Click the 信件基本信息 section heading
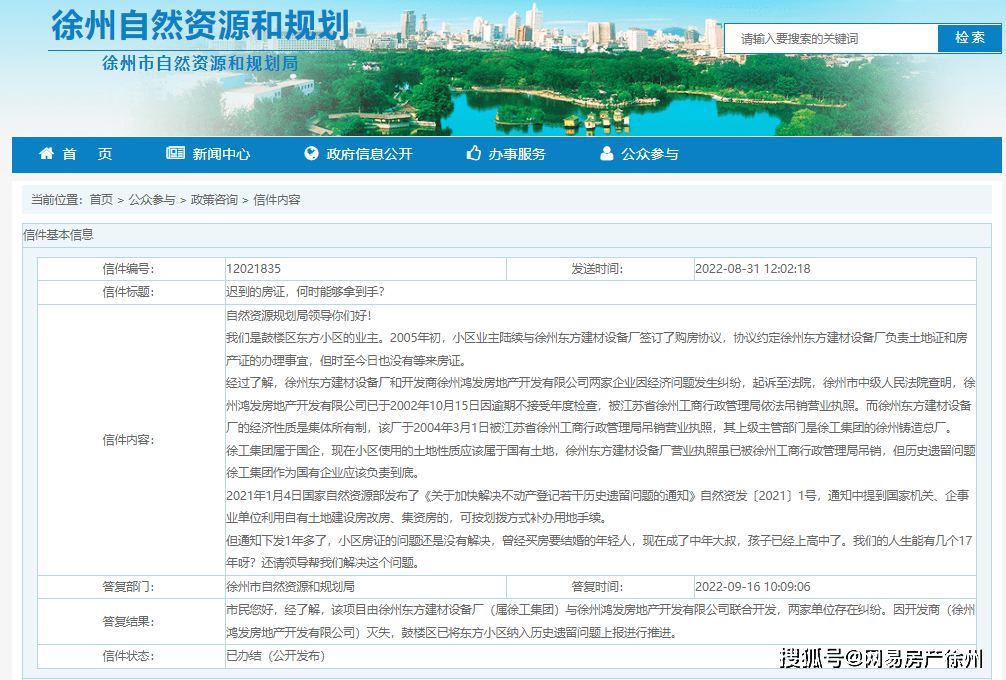This screenshot has width=1006, height=680. [x=58, y=235]
